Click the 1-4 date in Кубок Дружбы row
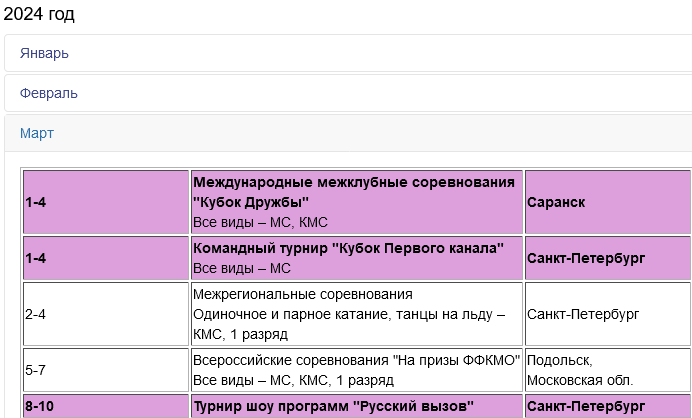Viewport: 692px width, 418px height. point(36,202)
